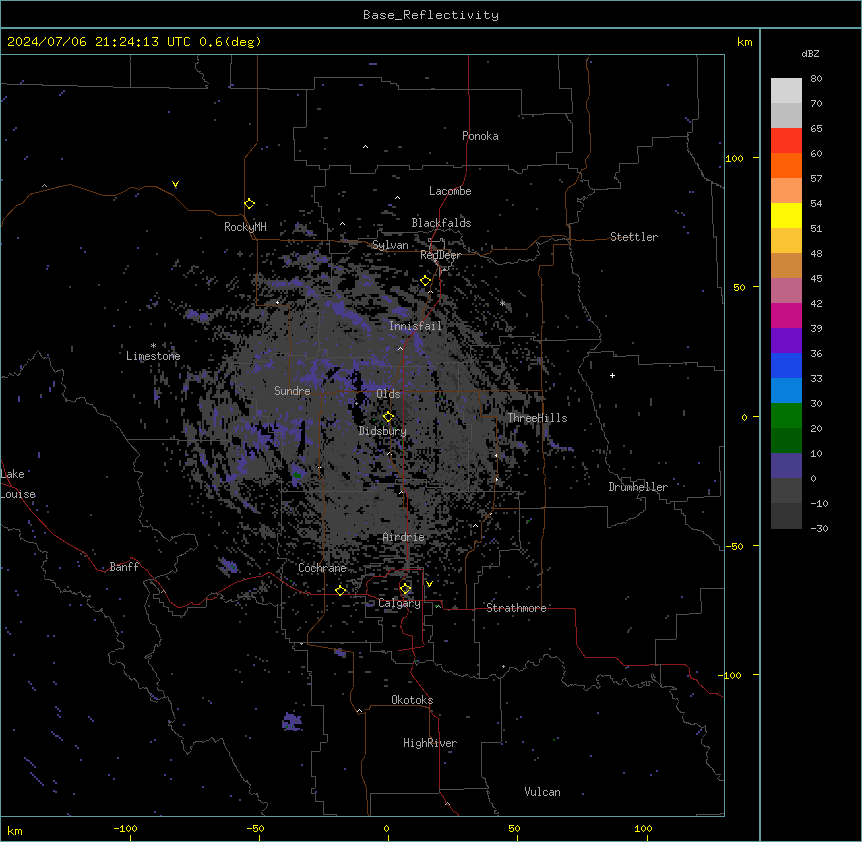Select the purple 36-39 dBZ legend swatch
Image resolution: width=862 pixels, height=842 pixels.
click(786, 341)
